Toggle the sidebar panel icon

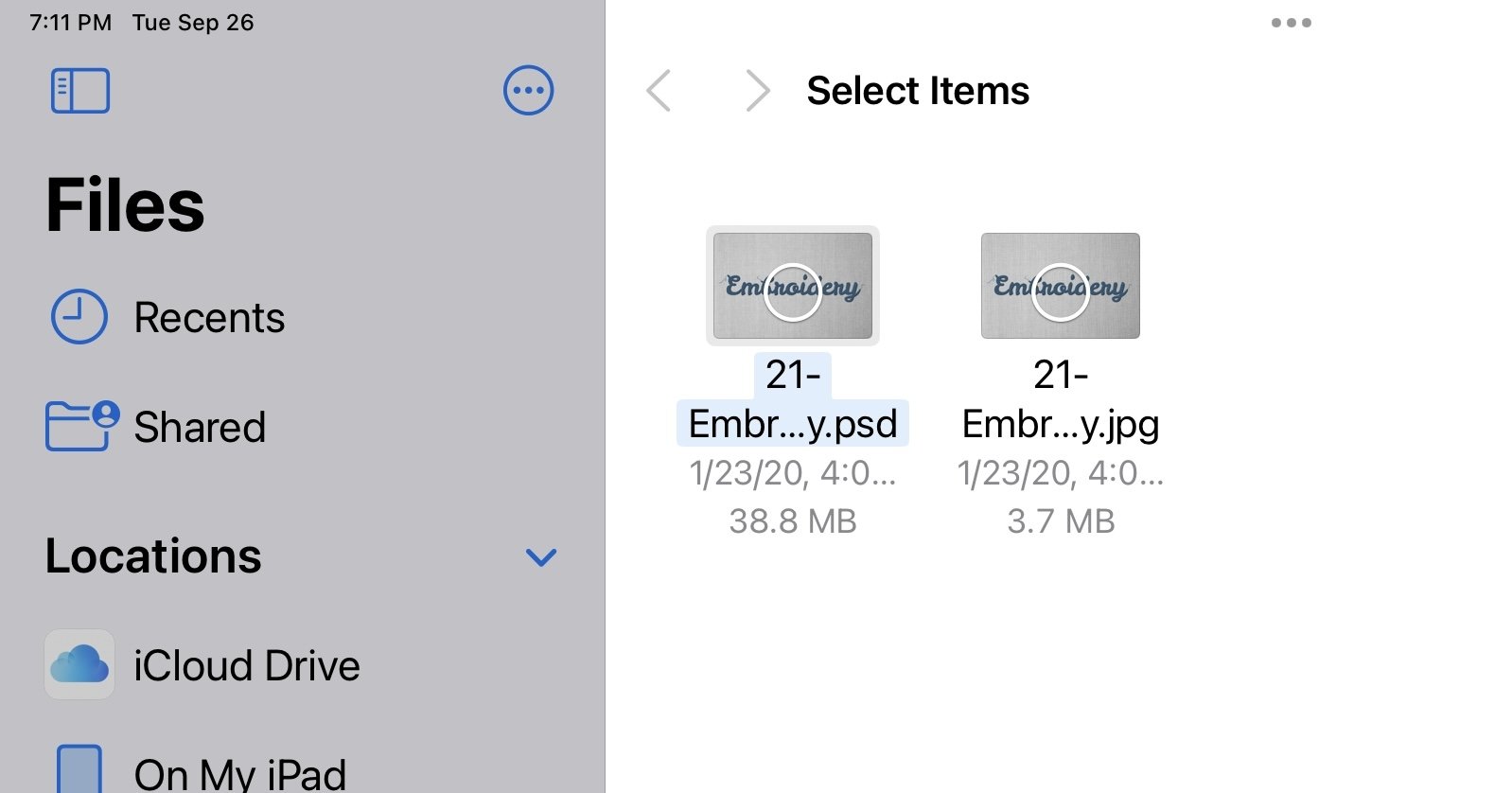(79, 91)
